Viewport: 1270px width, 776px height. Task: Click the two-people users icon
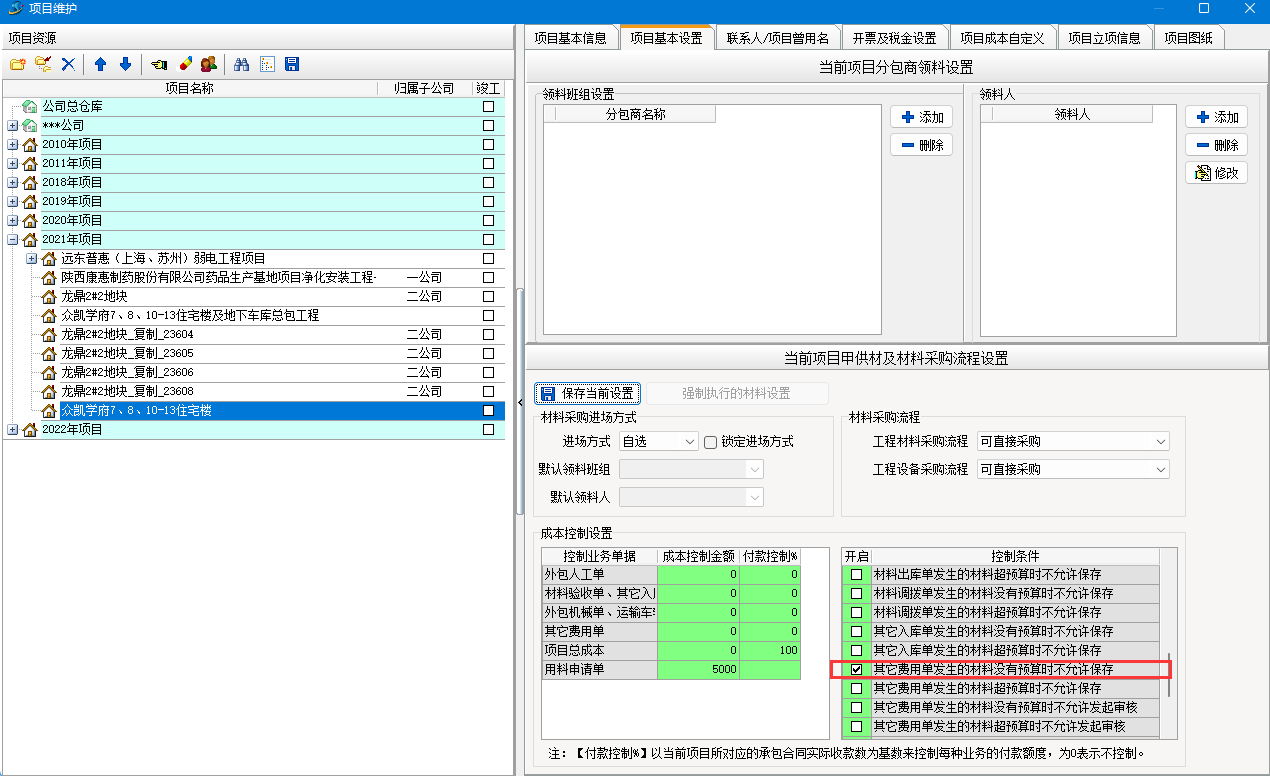point(209,64)
